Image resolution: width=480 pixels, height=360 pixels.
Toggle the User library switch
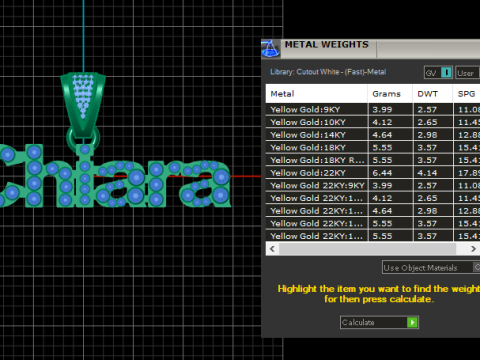point(467,73)
